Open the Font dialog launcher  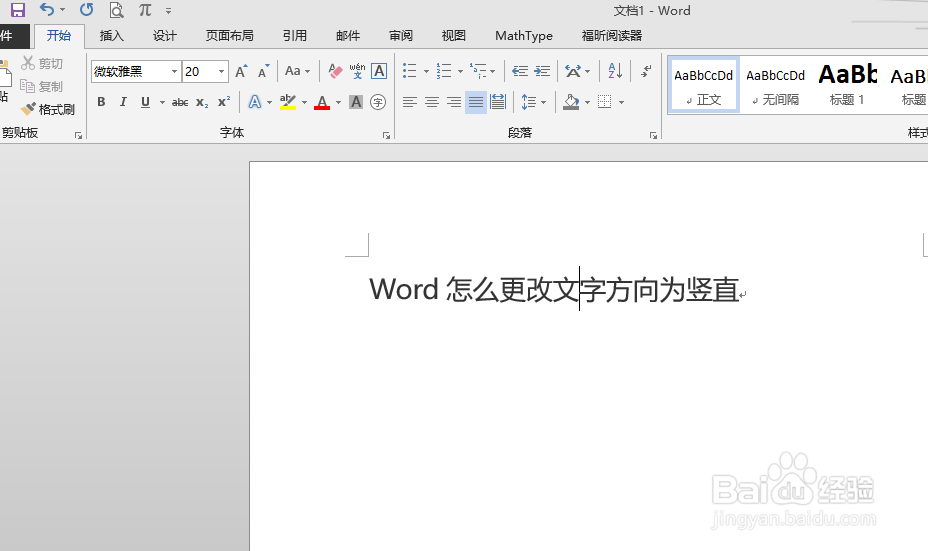(386, 136)
